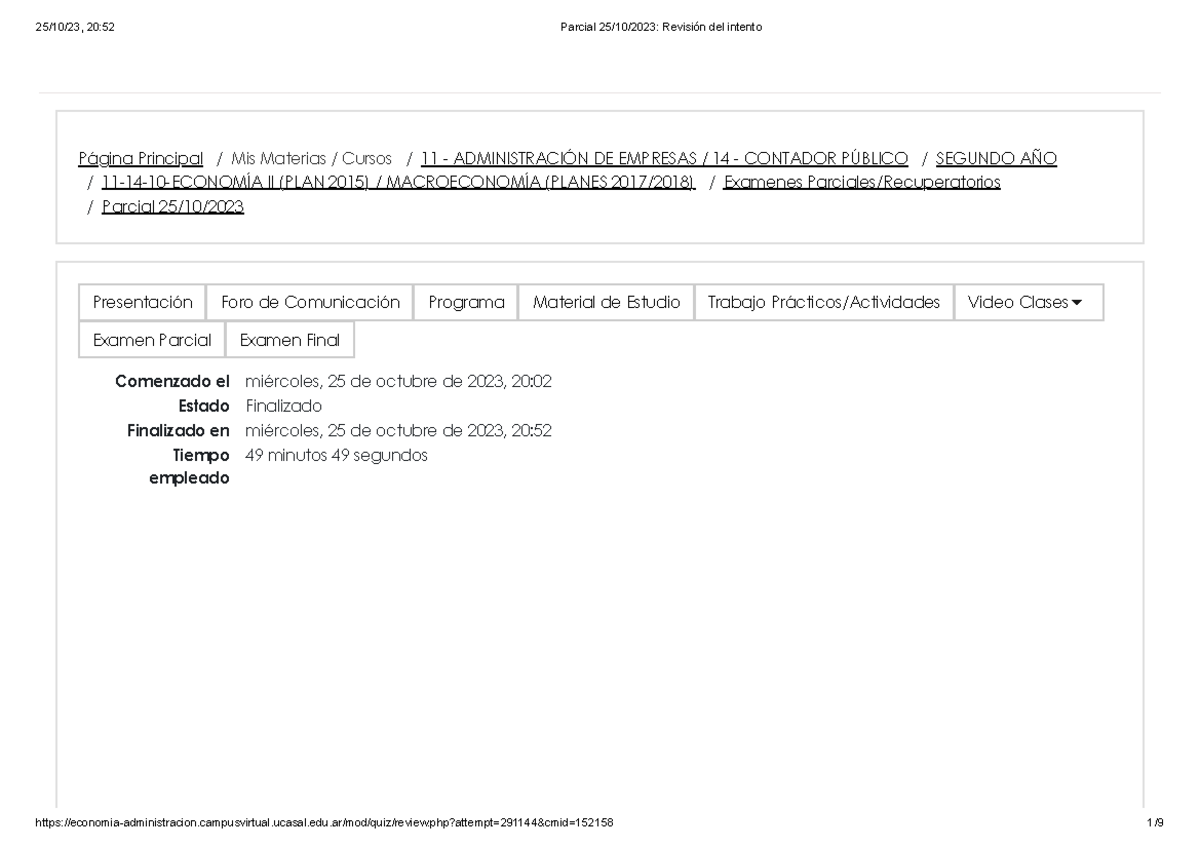Open the ADMINISTRACIÓN DE EMPRESAS / CONTADOR PÚBLICO link
This screenshot has width=1200, height=848.
point(665,158)
